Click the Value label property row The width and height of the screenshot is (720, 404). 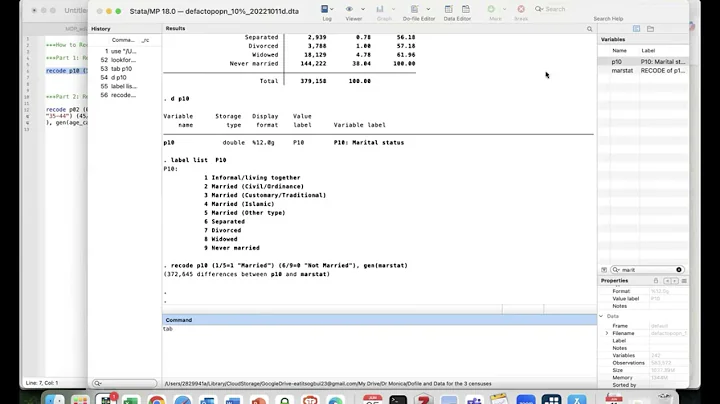(x=643, y=298)
